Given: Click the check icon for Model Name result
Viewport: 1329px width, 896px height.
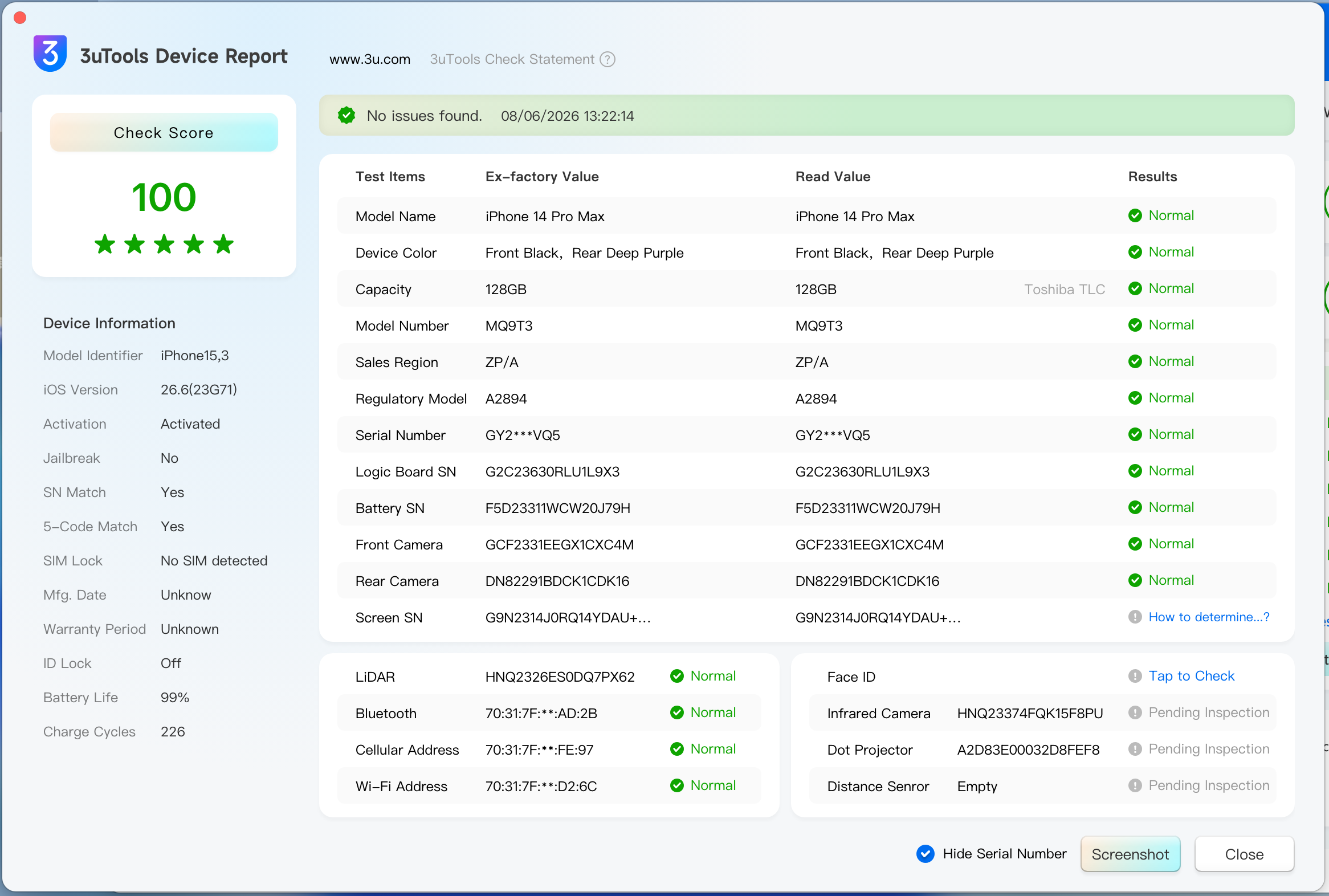Looking at the screenshot, I should 1135,215.
